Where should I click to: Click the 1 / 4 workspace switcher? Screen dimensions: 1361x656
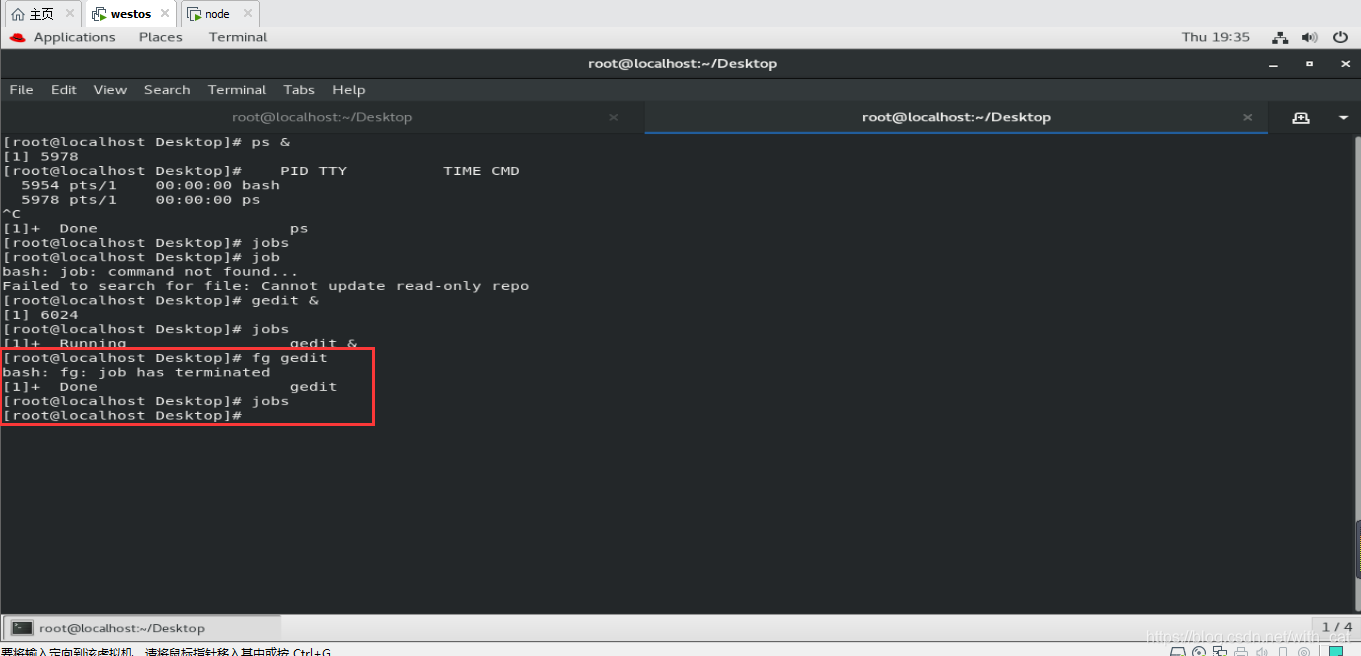[1337, 627]
